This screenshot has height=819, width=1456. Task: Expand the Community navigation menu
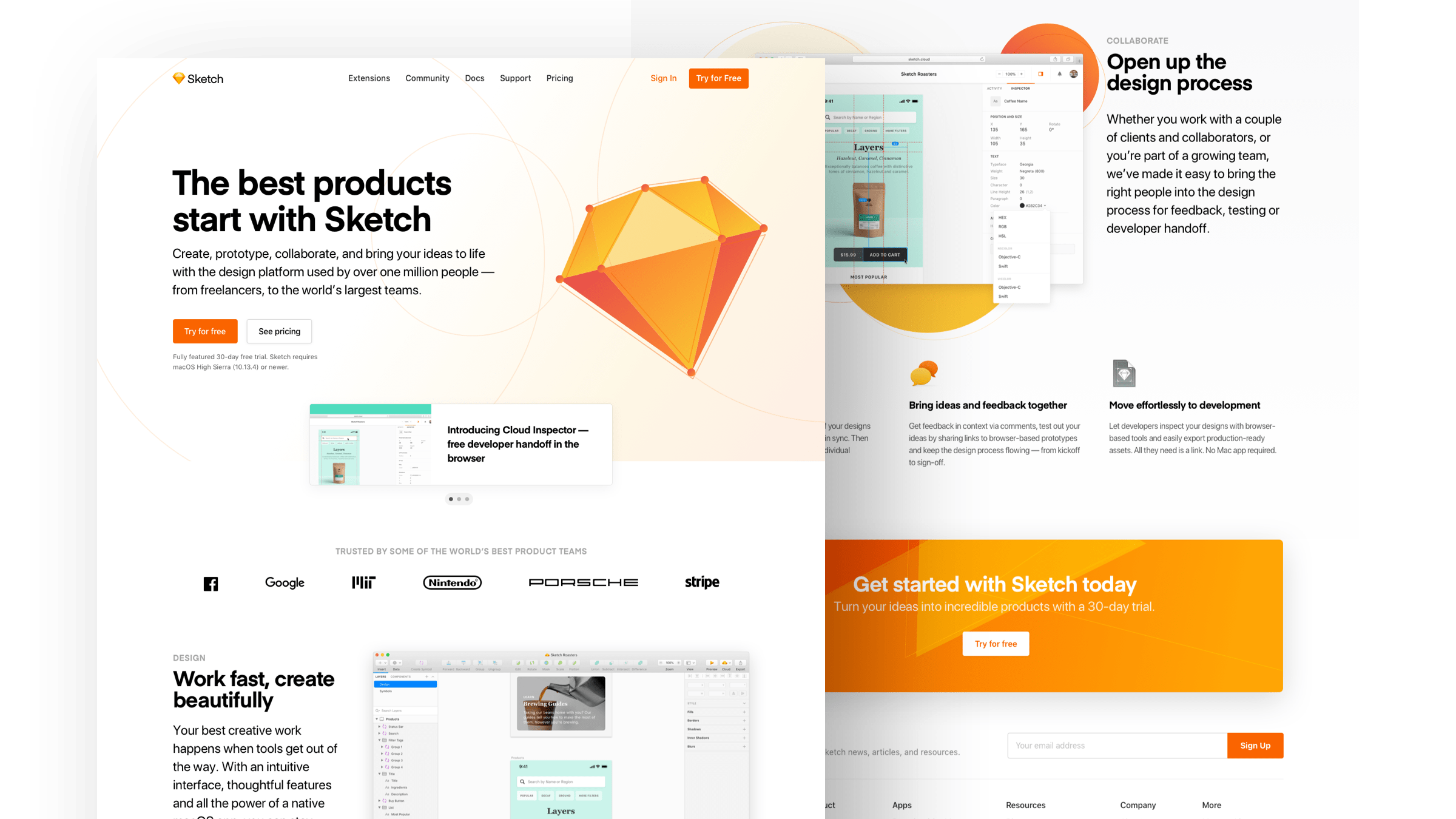coord(428,78)
